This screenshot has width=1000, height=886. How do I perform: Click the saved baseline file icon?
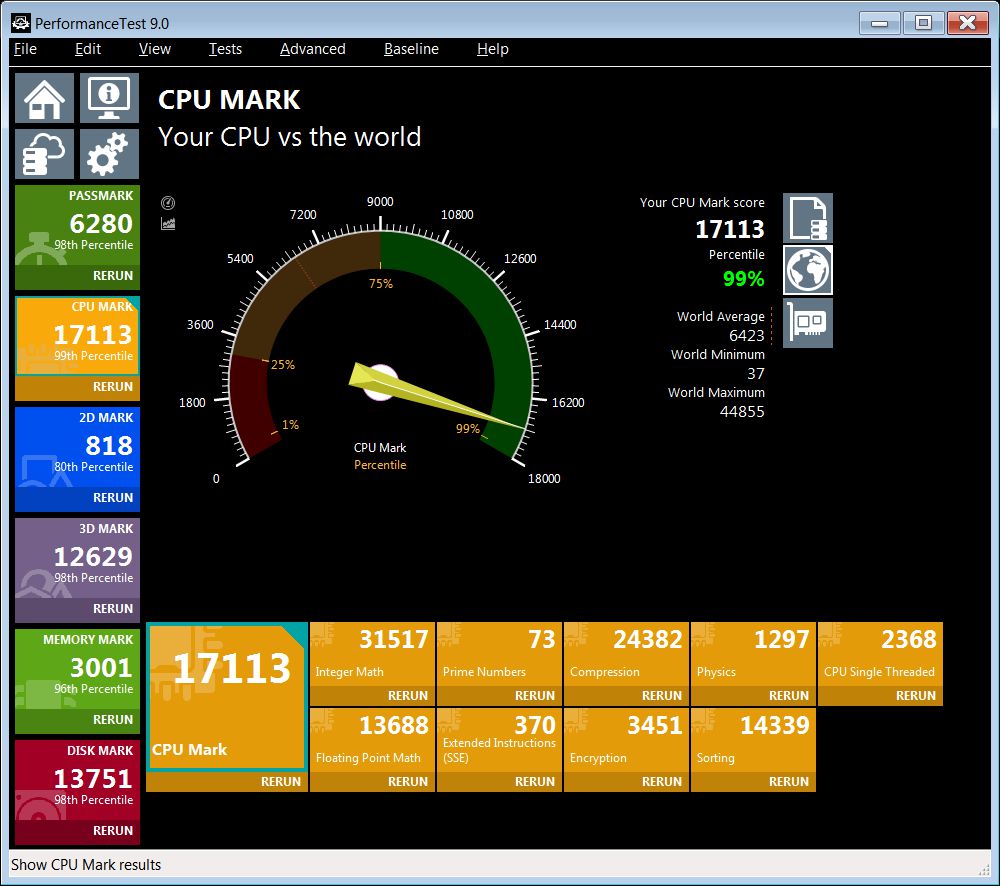807,218
